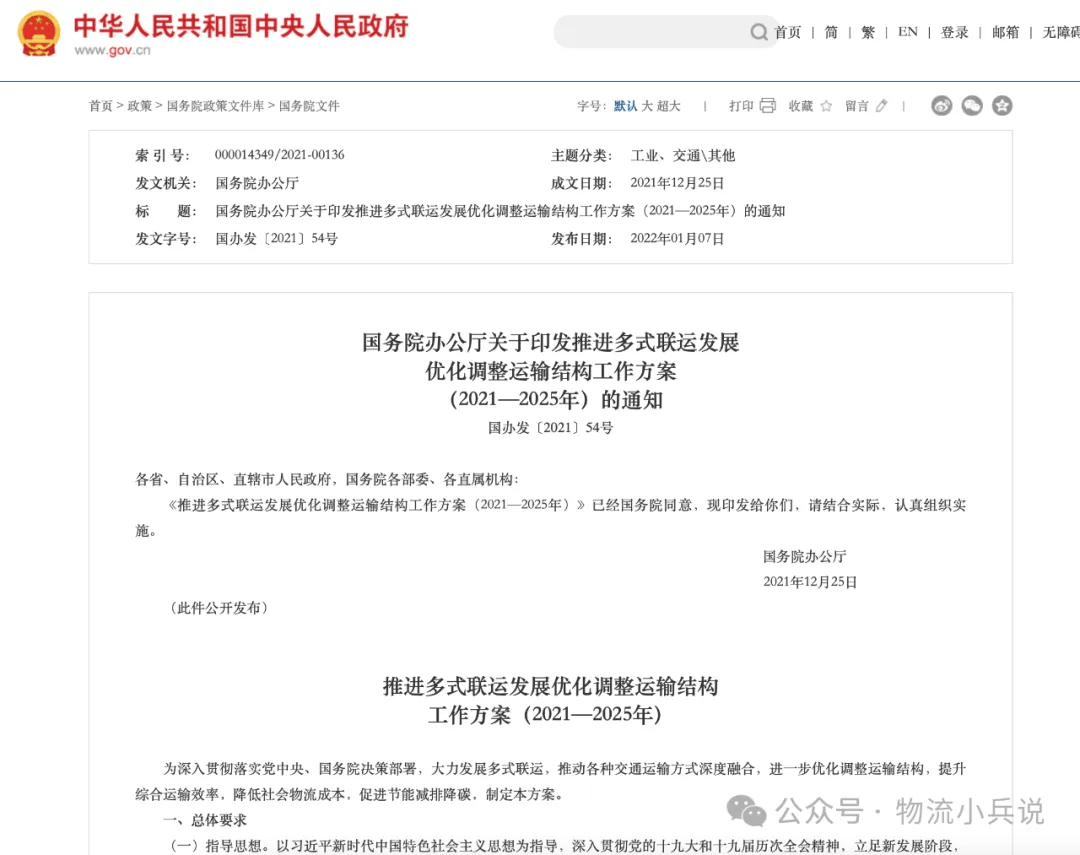The width and height of the screenshot is (1080, 855).
Task: Click the 留言 text label
Action: [857, 105]
